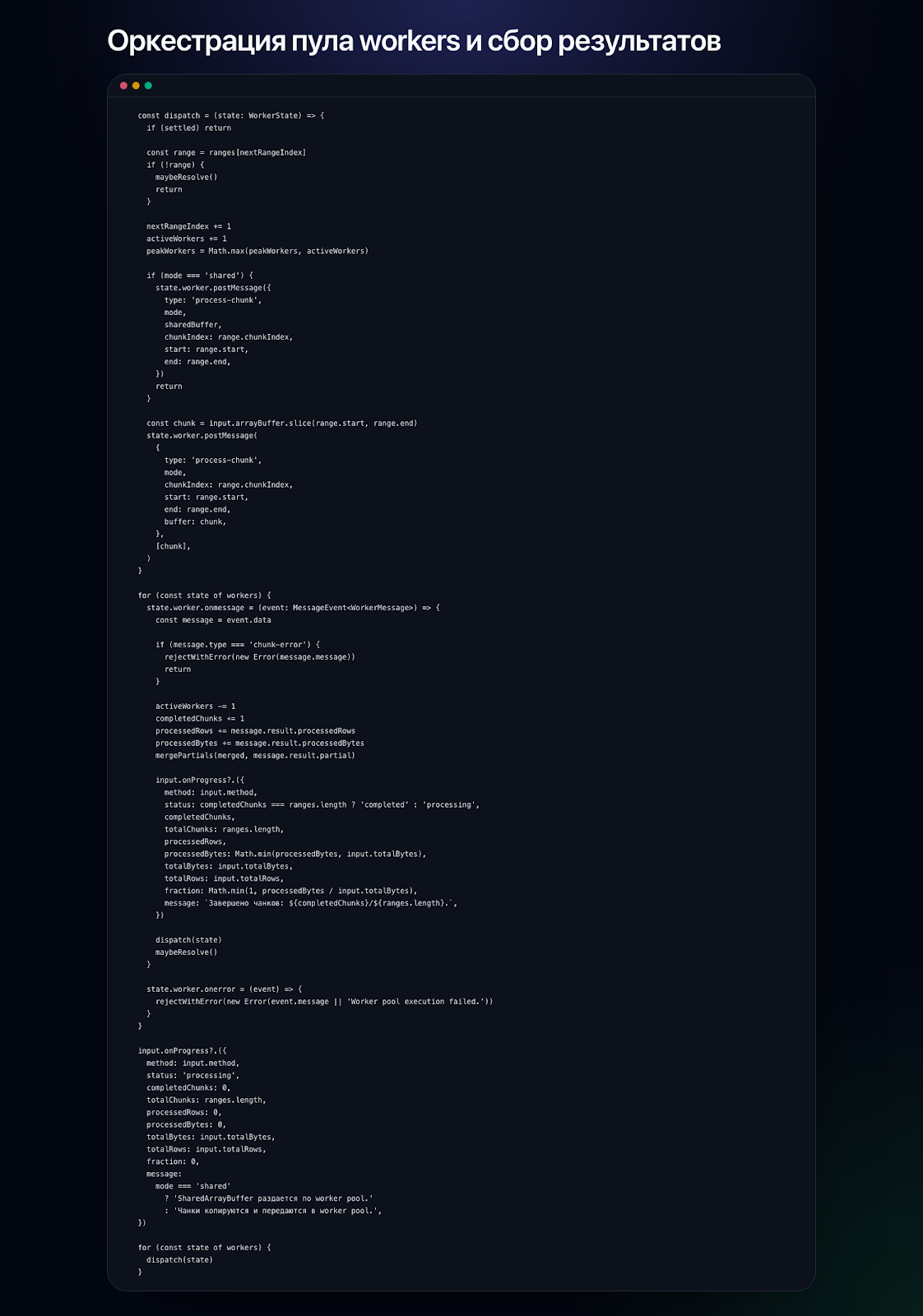Viewport: 923px width, 1316px height.
Task: Click the "if (mode === 'shared')" condition line
Action: [200, 276]
